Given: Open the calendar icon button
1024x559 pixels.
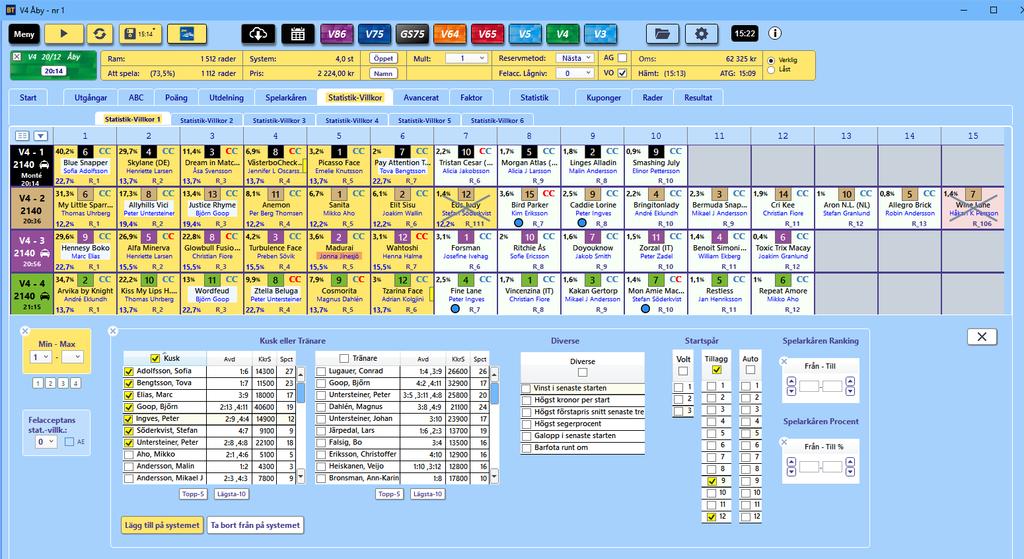Looking at the screenshot, I should 298,34.
